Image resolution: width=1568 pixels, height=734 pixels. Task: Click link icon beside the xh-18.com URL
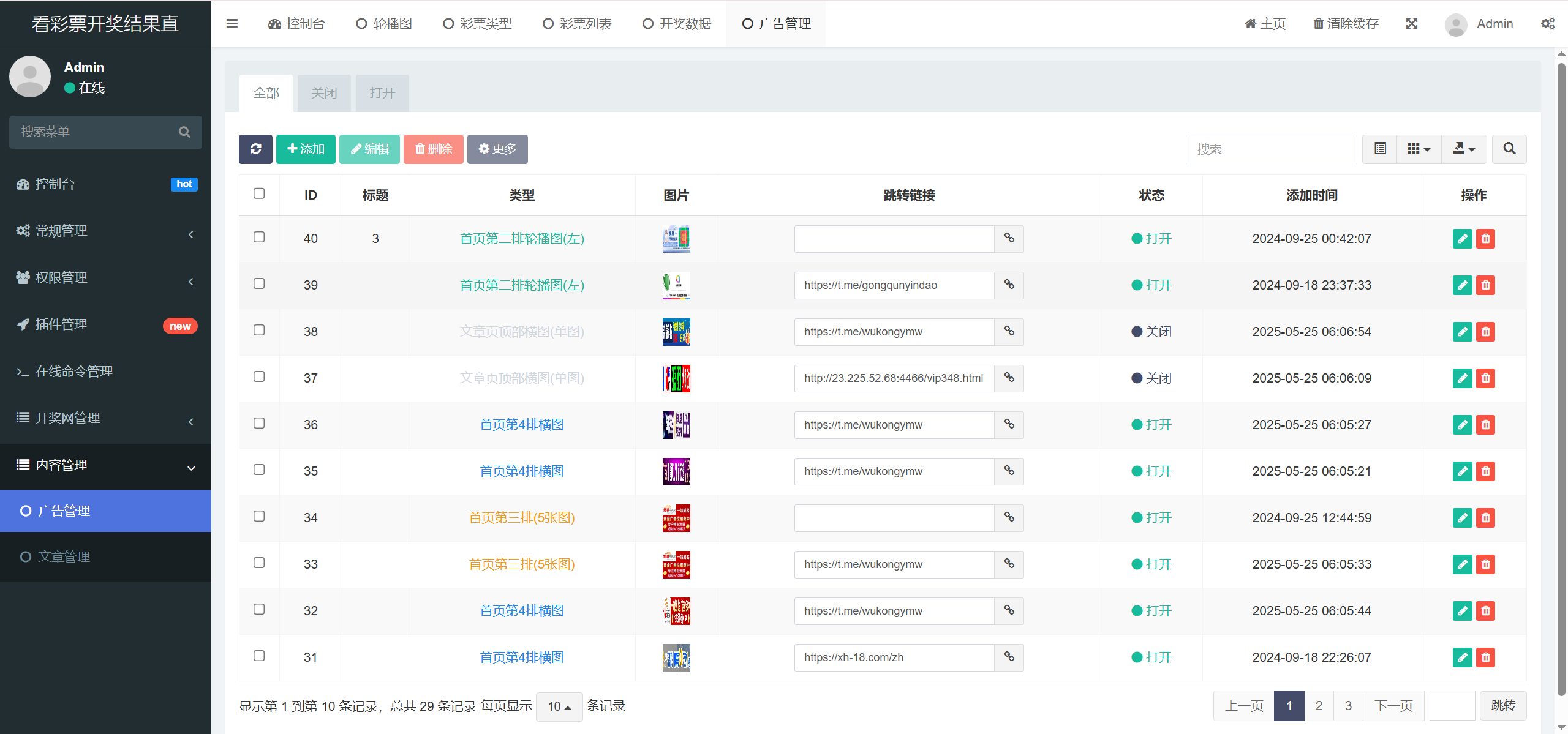(x=1009, y=657)
